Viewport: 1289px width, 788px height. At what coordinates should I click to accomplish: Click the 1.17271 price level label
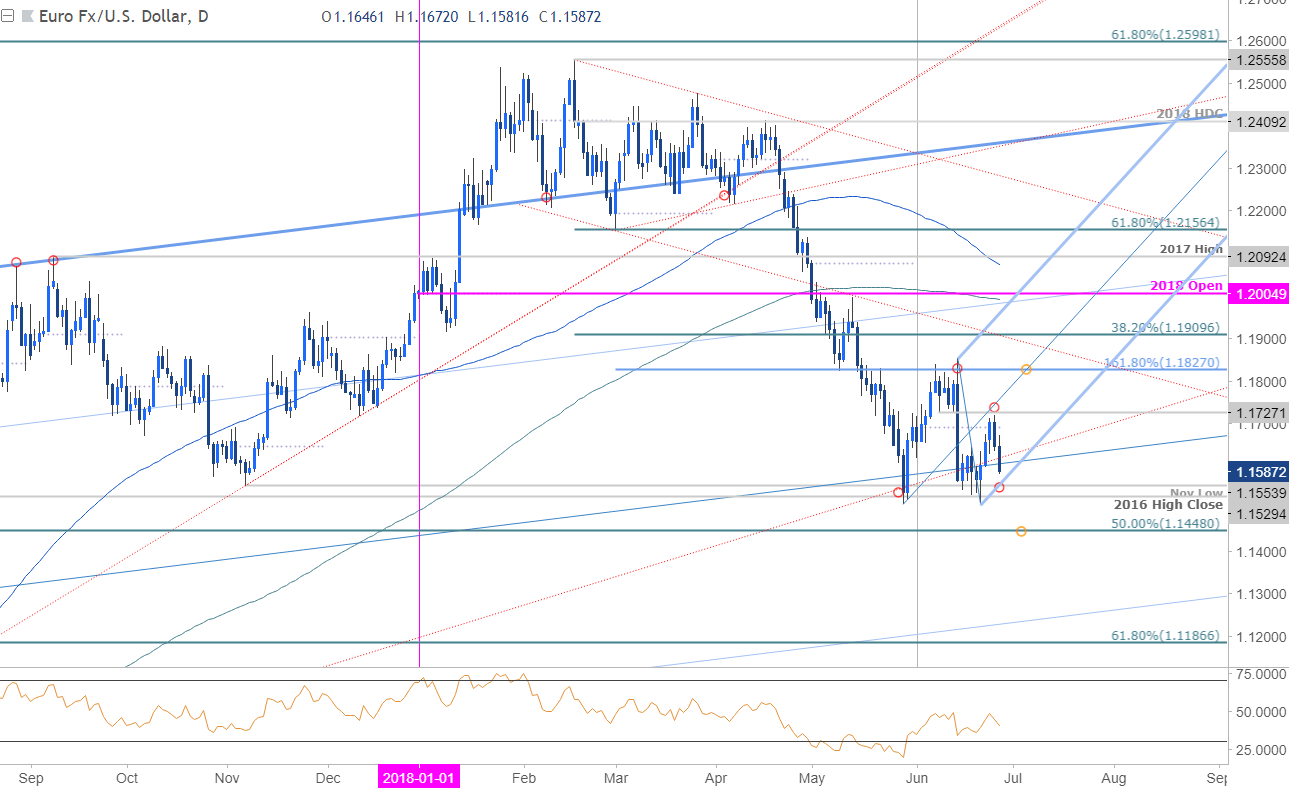pyautogui.click(x=1261, y=411)
